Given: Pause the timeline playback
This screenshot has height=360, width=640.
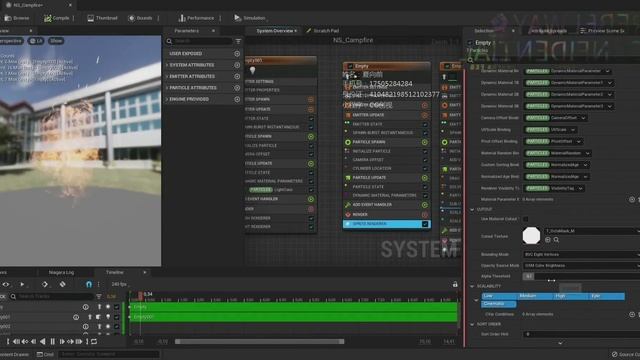Looking at the screenshot, I should coord(52,341).
